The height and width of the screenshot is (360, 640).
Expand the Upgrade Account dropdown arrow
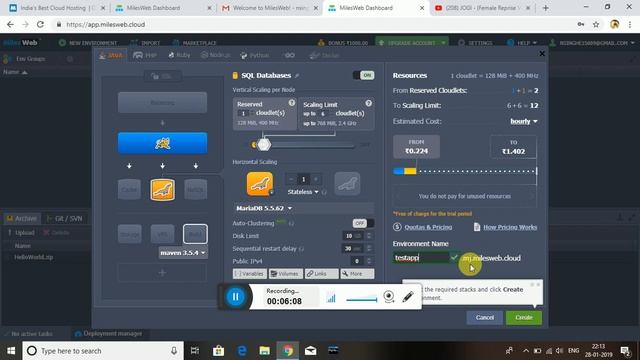tap(443, 42)
